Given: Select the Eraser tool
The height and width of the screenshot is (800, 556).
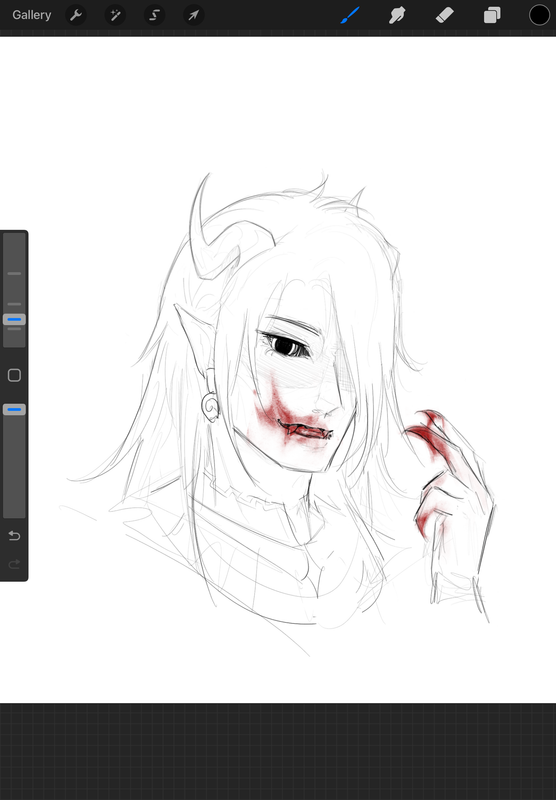Looking at the screenshot, I should pos(445,15).
